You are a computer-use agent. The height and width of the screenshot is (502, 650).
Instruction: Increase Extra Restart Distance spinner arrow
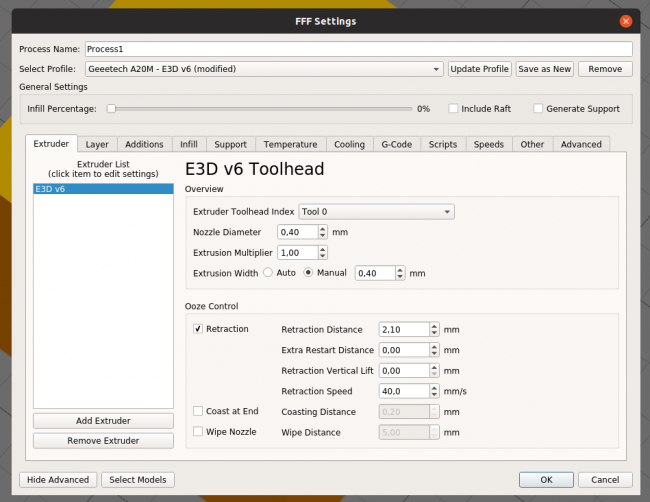(434, 346)
